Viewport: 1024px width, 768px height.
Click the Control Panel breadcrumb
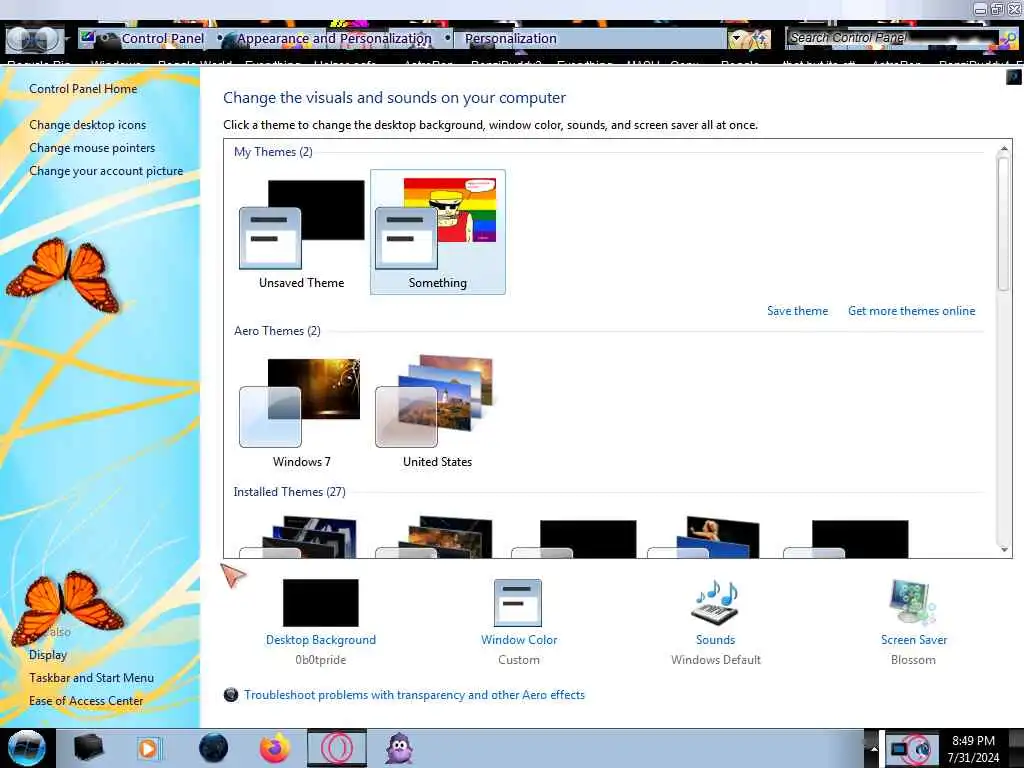pos(163,39)
